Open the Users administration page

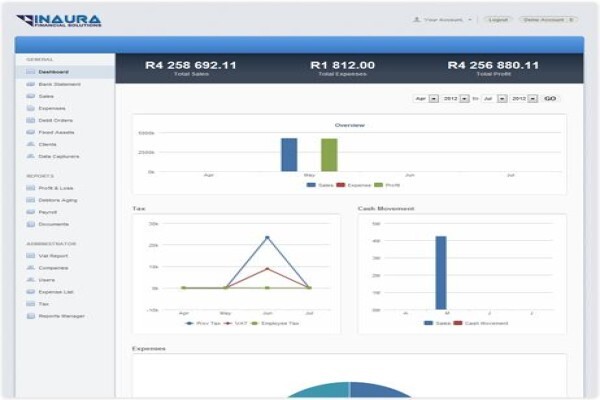point(47,280)
